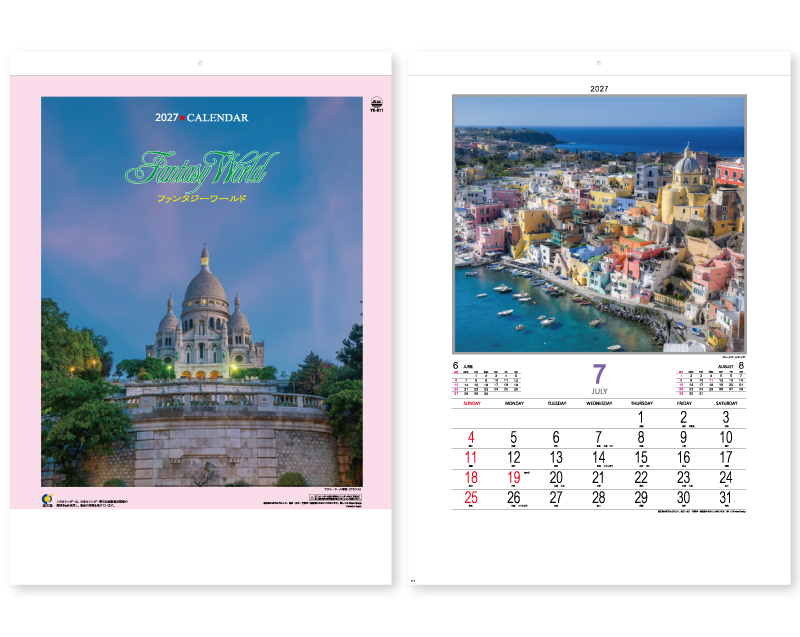Select red Sunday date 18
This screenshot has width=800, height=637.
[471, 478]
